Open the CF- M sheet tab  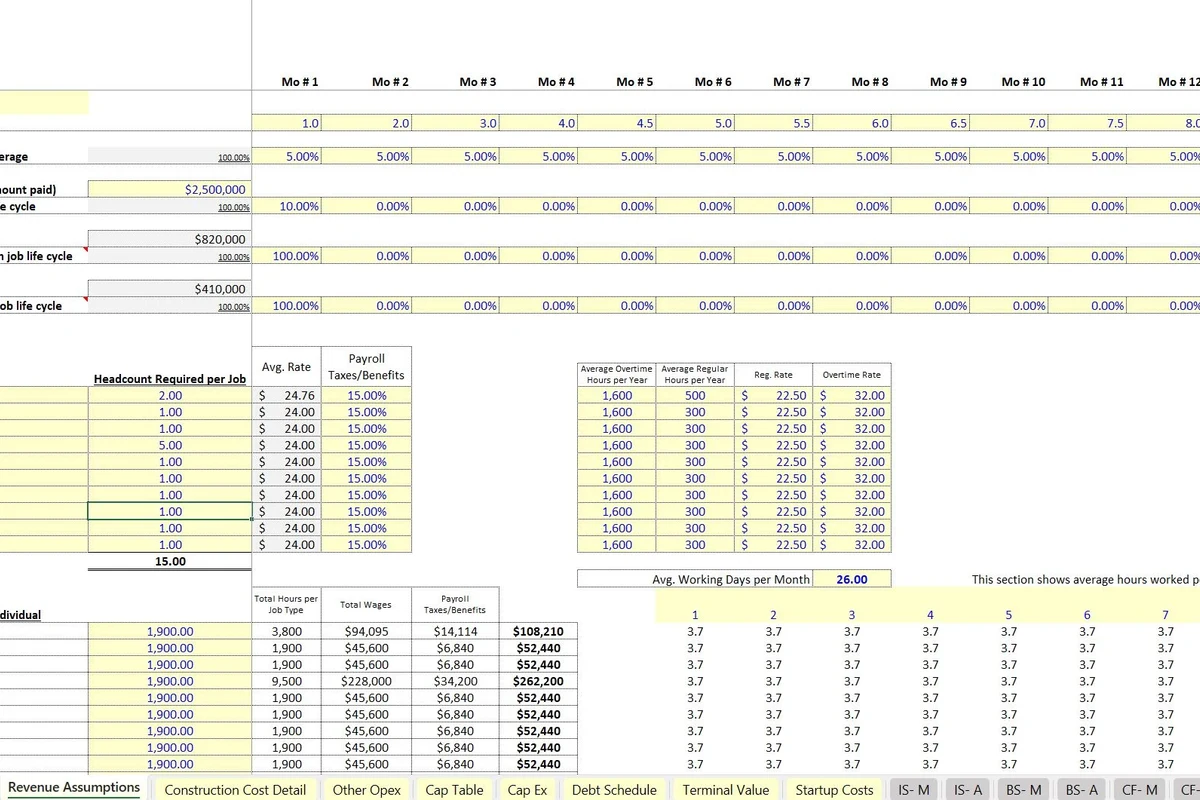pyautogui.click(x=1139, y=789)
